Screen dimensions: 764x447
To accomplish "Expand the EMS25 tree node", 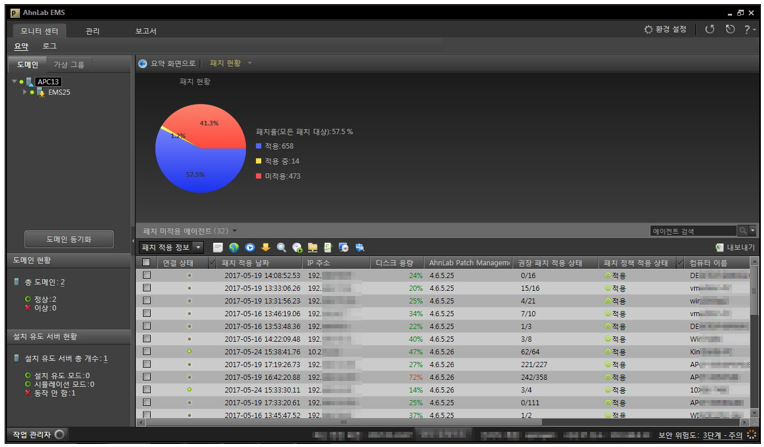I will click(24, 92).
